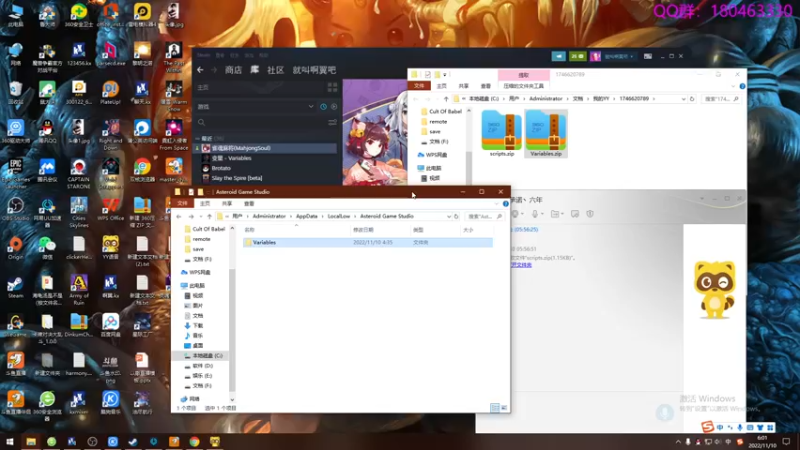Expand address history dropdown in 1746620789 window

coord(683,99)
